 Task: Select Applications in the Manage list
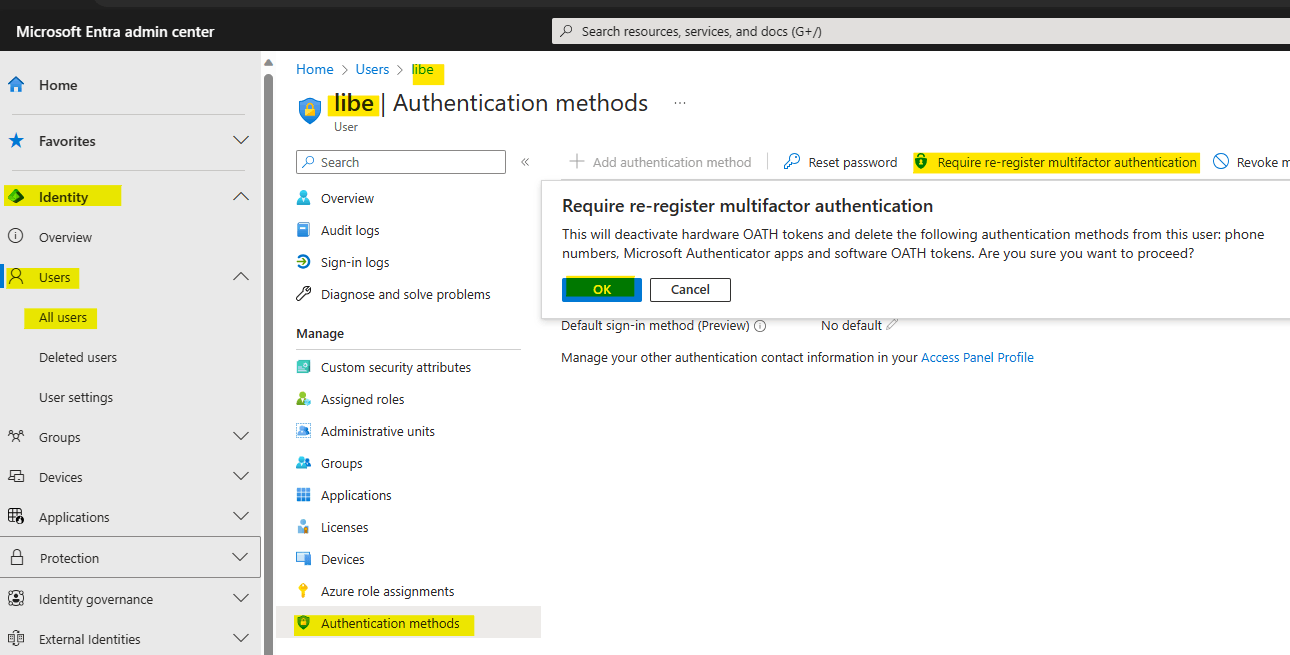tap(356, 495)
